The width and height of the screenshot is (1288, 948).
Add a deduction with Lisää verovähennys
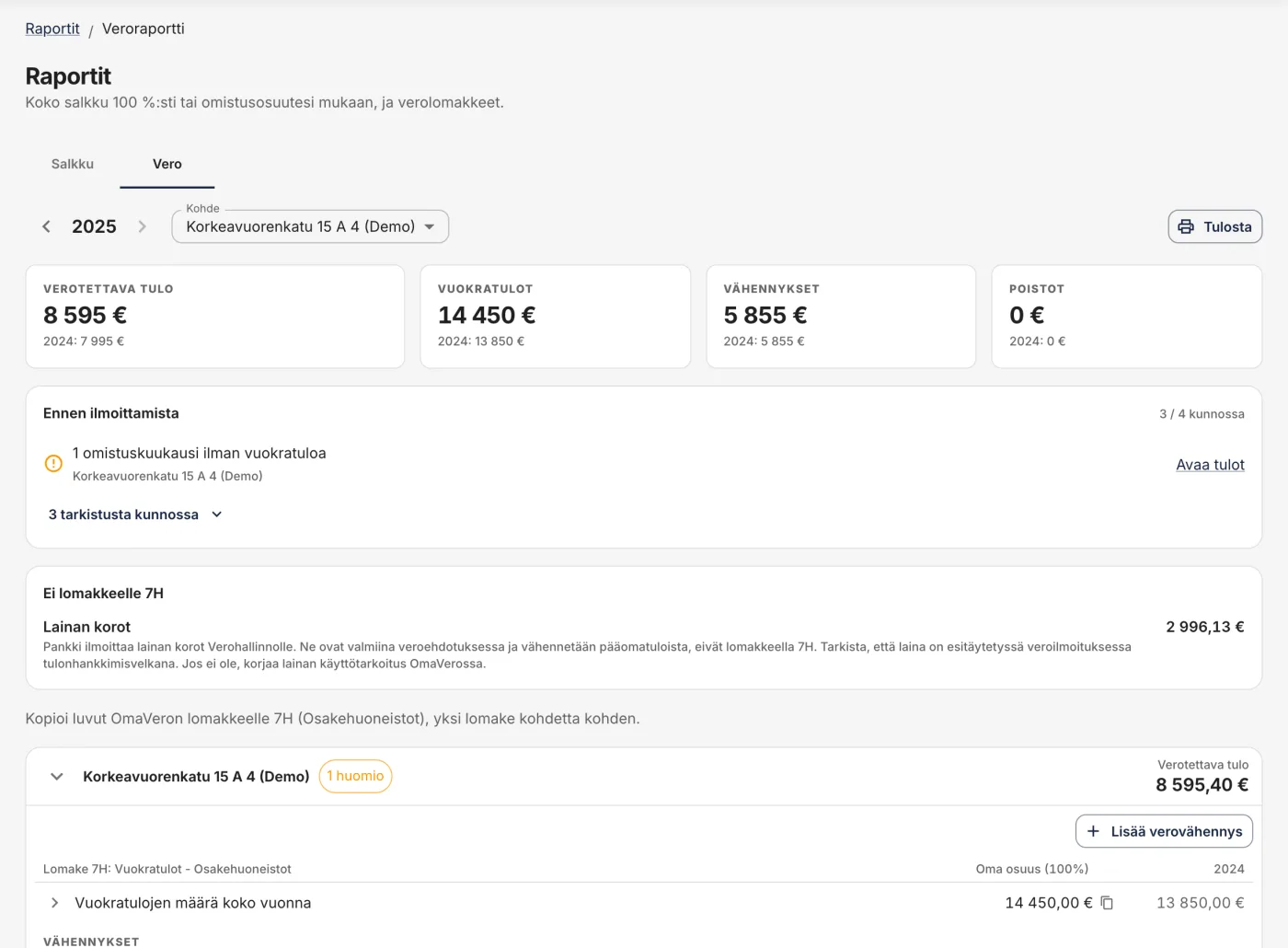click(x=1164, y=831)
